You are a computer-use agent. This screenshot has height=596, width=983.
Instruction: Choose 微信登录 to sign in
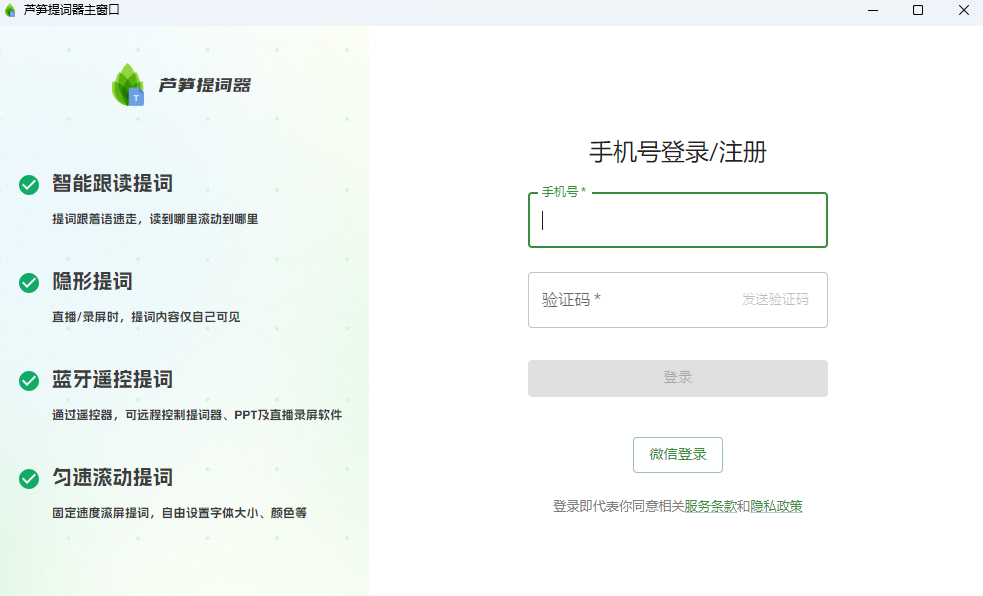(x=677, y=454)
